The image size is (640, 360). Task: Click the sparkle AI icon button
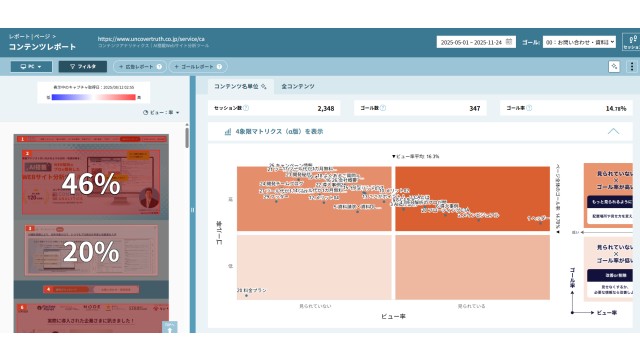pos(614,67)
